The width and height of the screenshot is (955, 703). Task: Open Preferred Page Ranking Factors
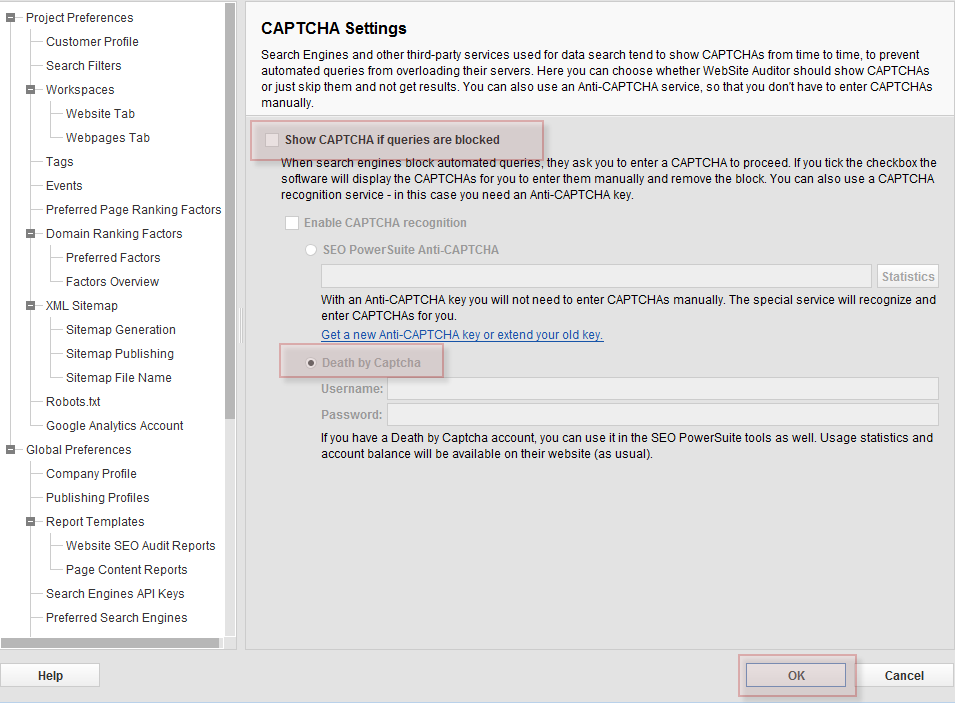133,210
